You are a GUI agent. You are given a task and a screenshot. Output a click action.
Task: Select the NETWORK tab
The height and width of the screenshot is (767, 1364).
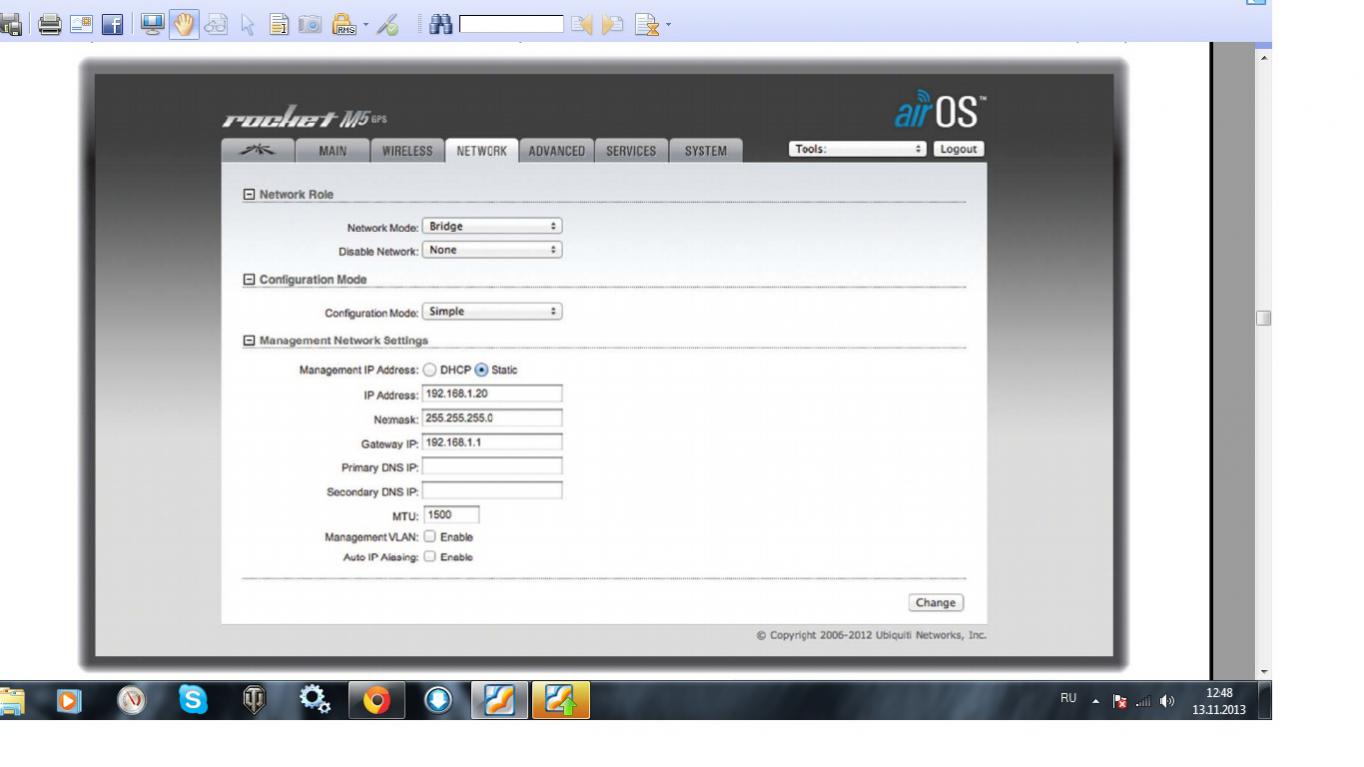coord(482,151)
